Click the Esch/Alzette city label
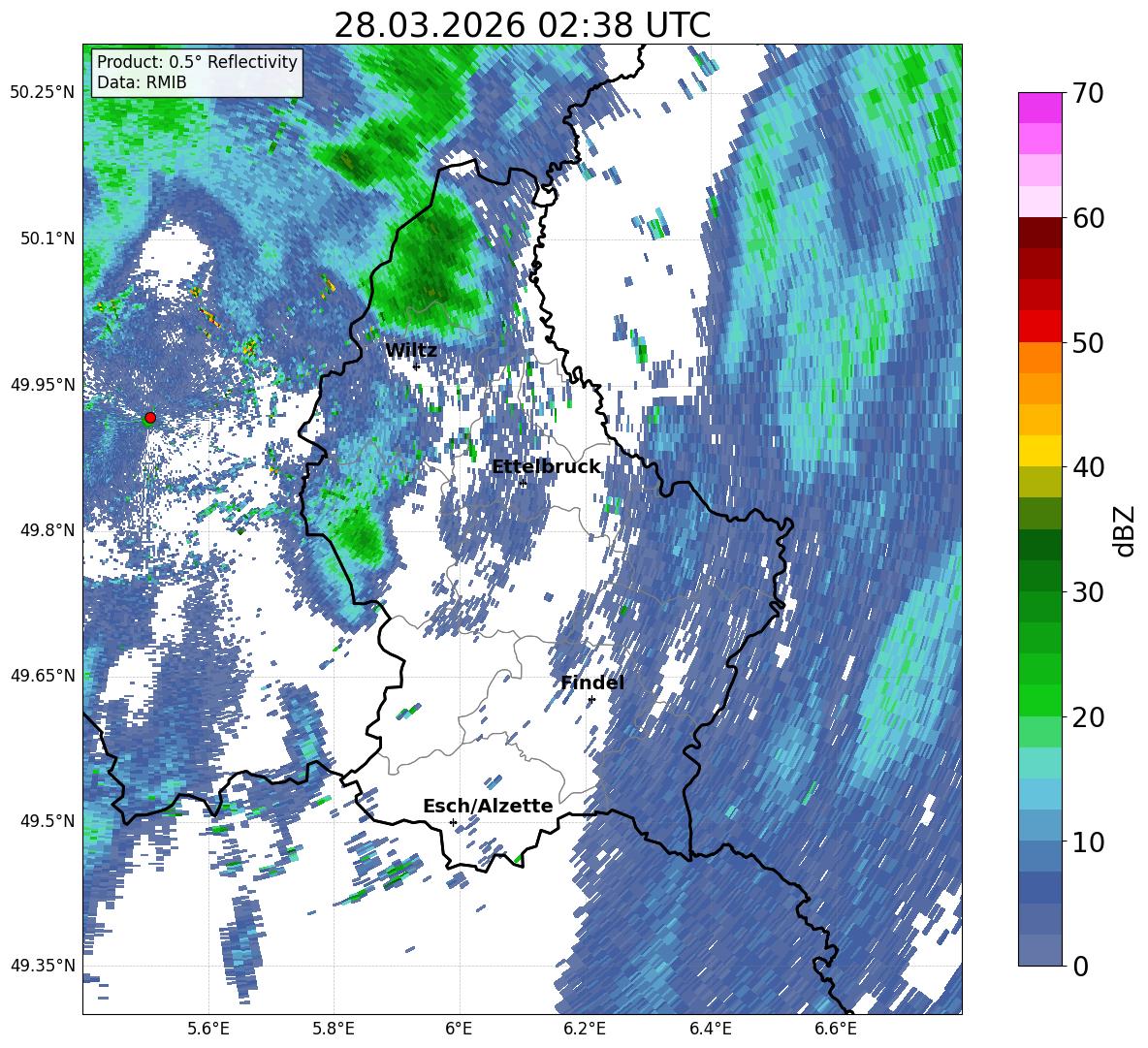Screen dimensions: 1148x1048 (x=488, y=806)
